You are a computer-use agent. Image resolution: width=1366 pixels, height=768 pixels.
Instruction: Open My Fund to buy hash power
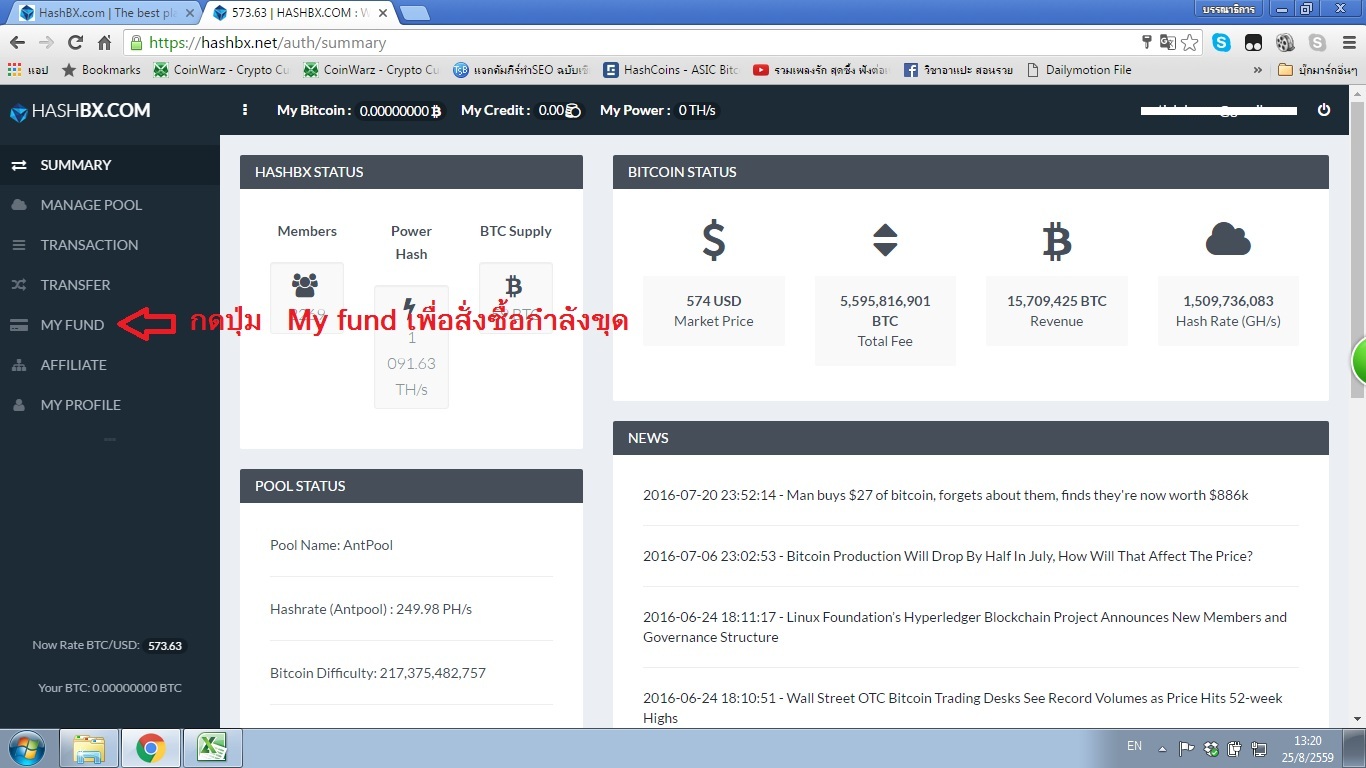[x=110, y=325]
